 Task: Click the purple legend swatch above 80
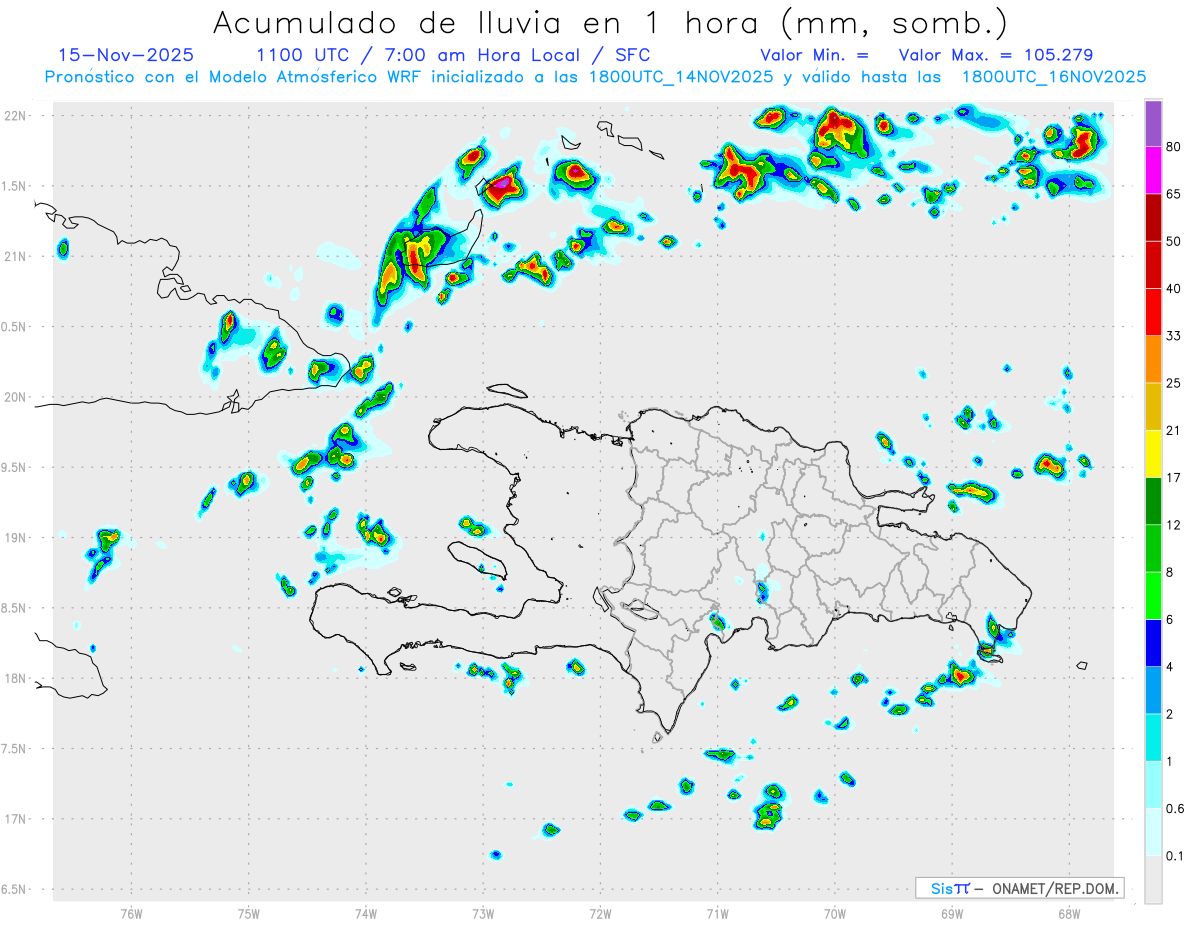click(1153, 123)
